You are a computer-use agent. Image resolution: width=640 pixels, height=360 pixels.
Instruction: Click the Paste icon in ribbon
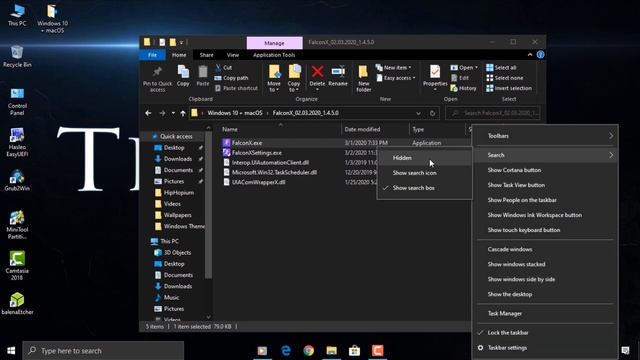click(x=203, y=72)
